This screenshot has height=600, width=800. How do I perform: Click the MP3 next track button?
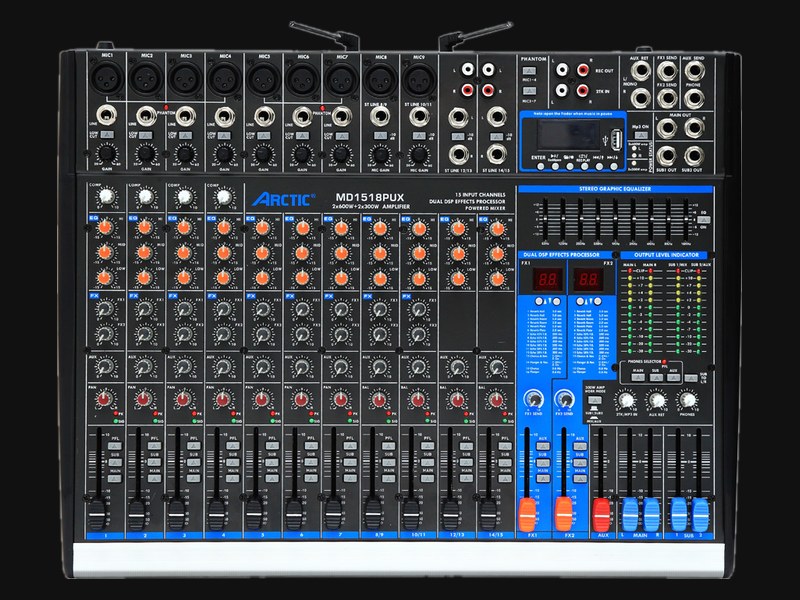point(614,166)
